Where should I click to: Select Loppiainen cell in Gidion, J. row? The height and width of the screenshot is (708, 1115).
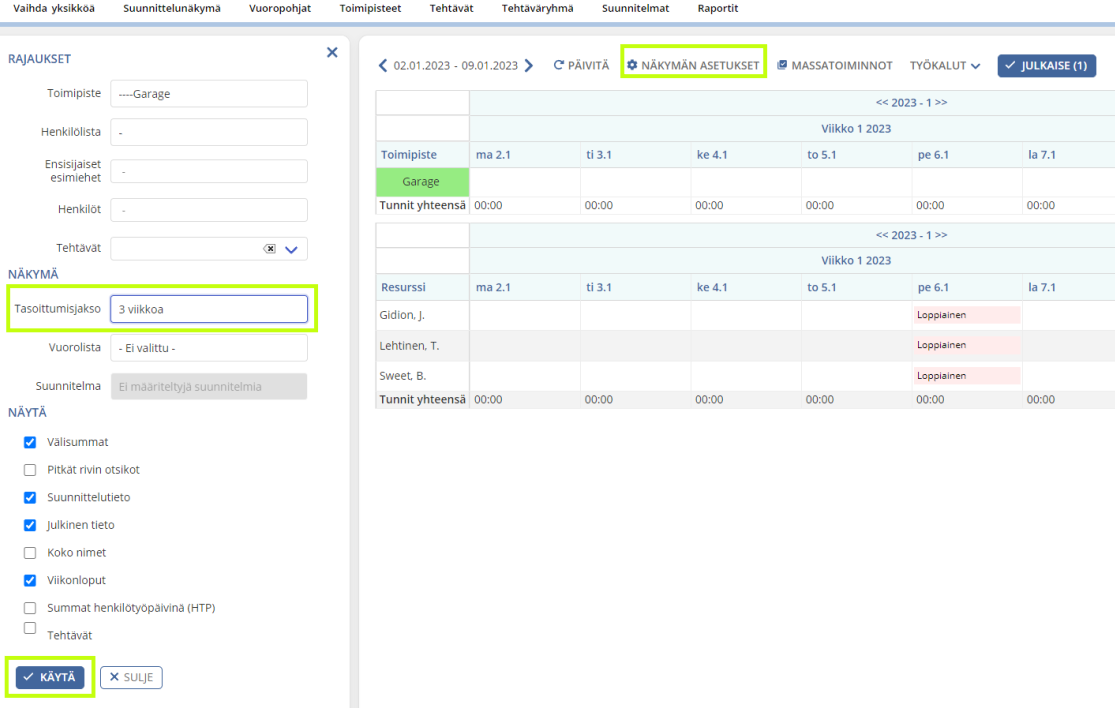(x=967, y=315)
